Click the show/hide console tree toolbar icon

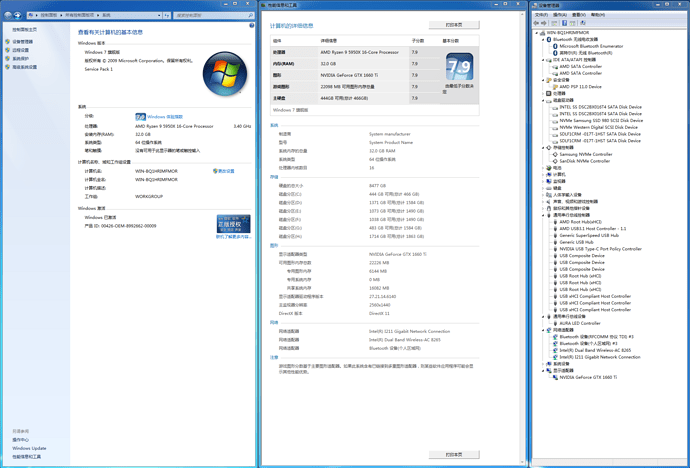554,23
